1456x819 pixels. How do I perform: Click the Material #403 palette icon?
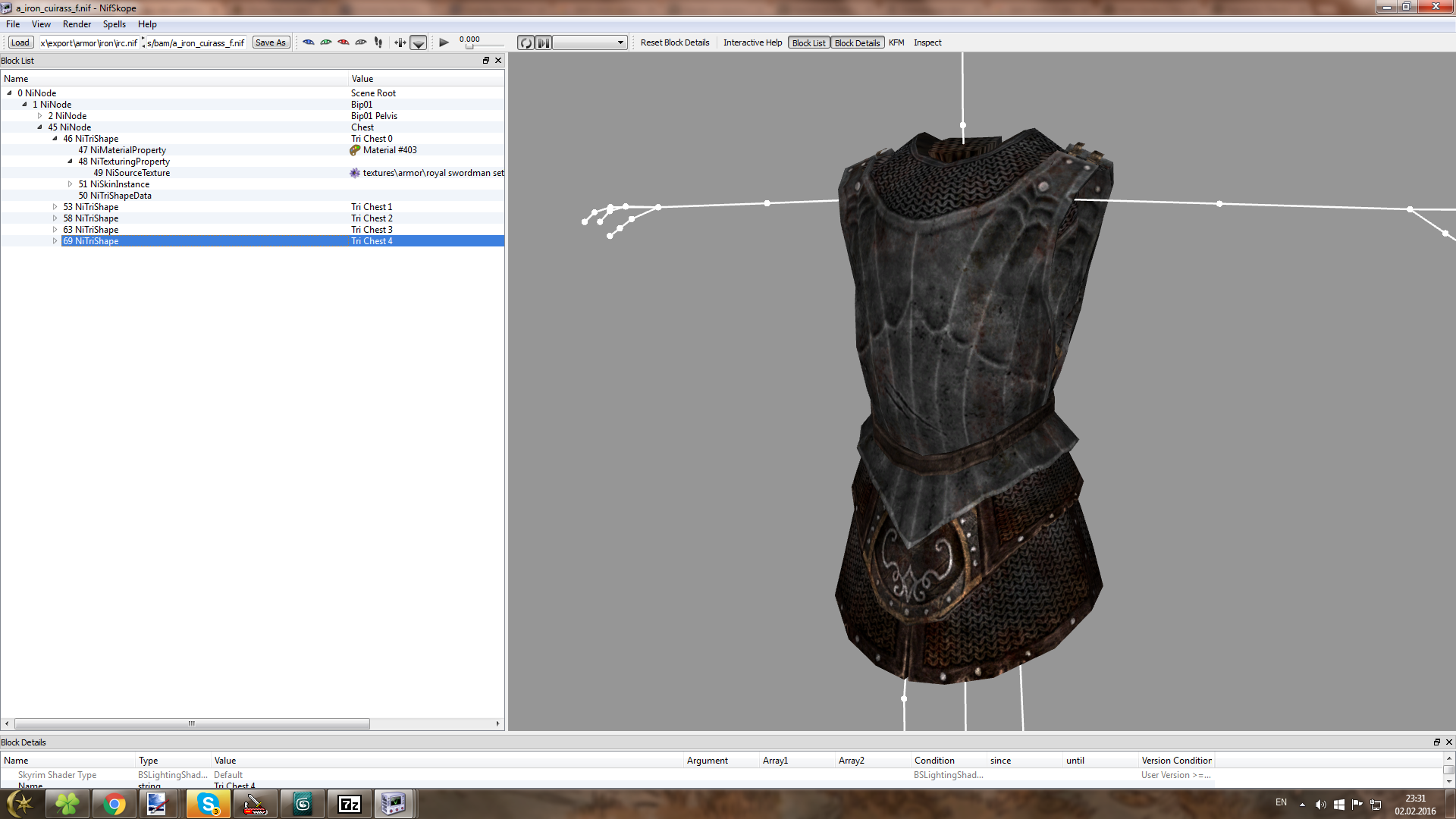[x=355, y=150]
